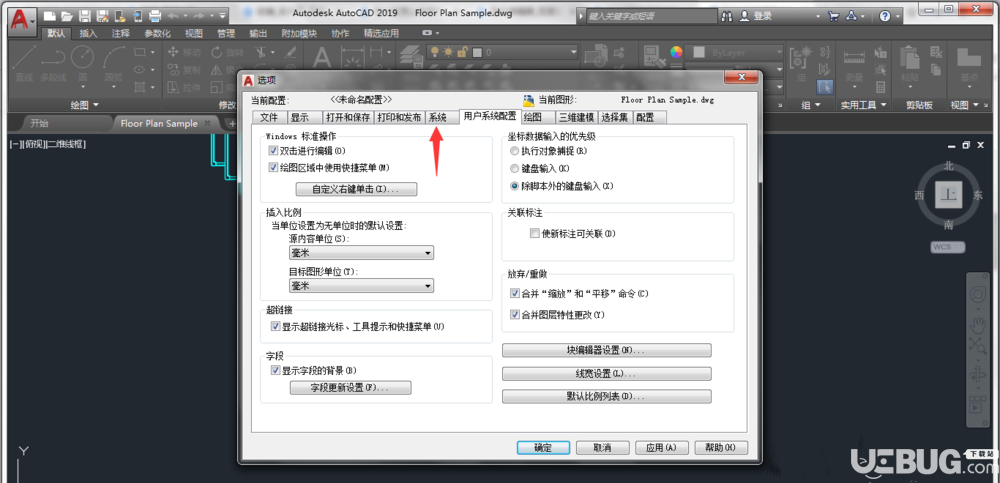Select the Circle tool in the ribbon
Screen dimensions: 1000x483
82,64
